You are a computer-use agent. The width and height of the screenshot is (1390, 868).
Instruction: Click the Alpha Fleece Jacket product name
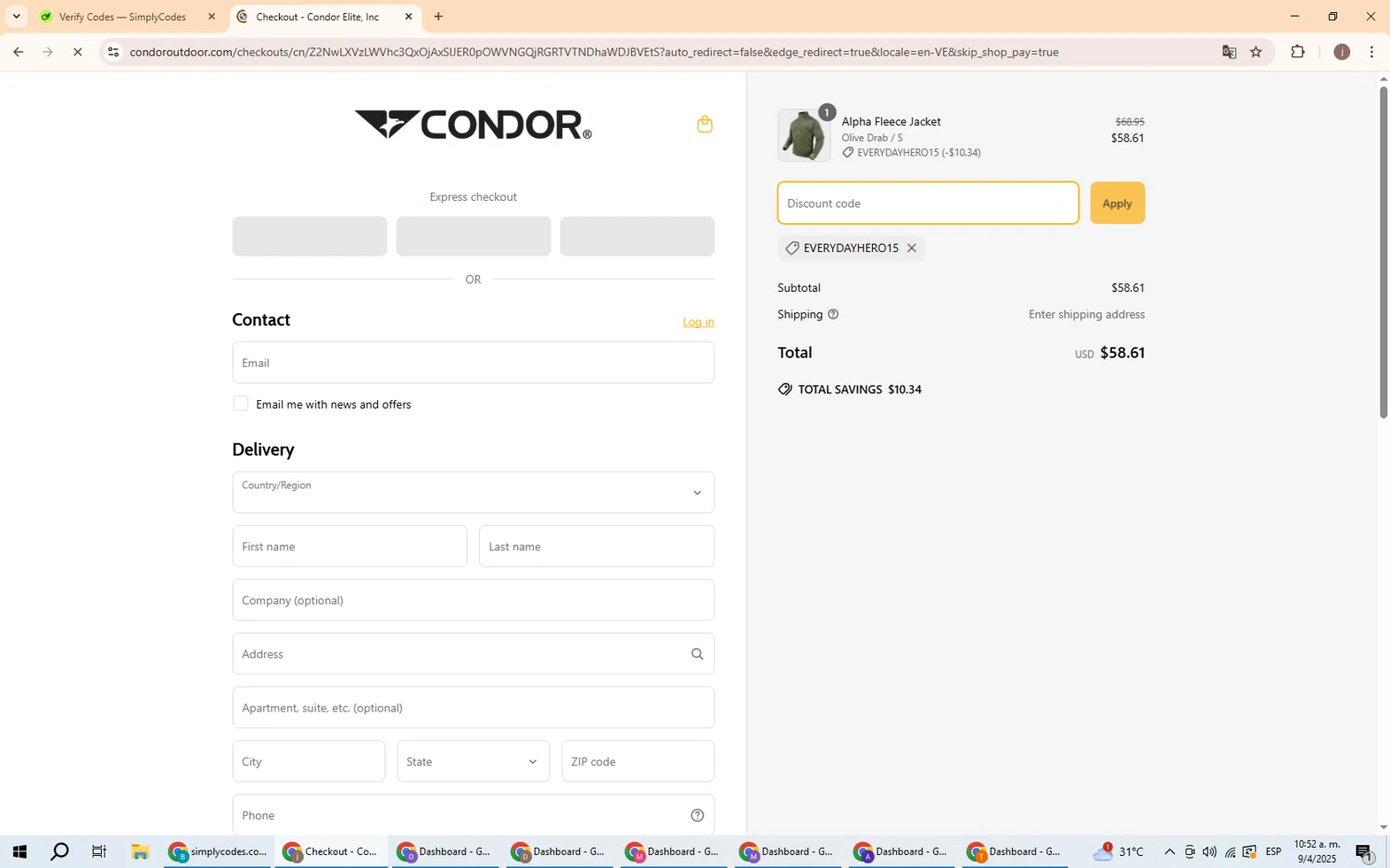(x=891, y=122)
